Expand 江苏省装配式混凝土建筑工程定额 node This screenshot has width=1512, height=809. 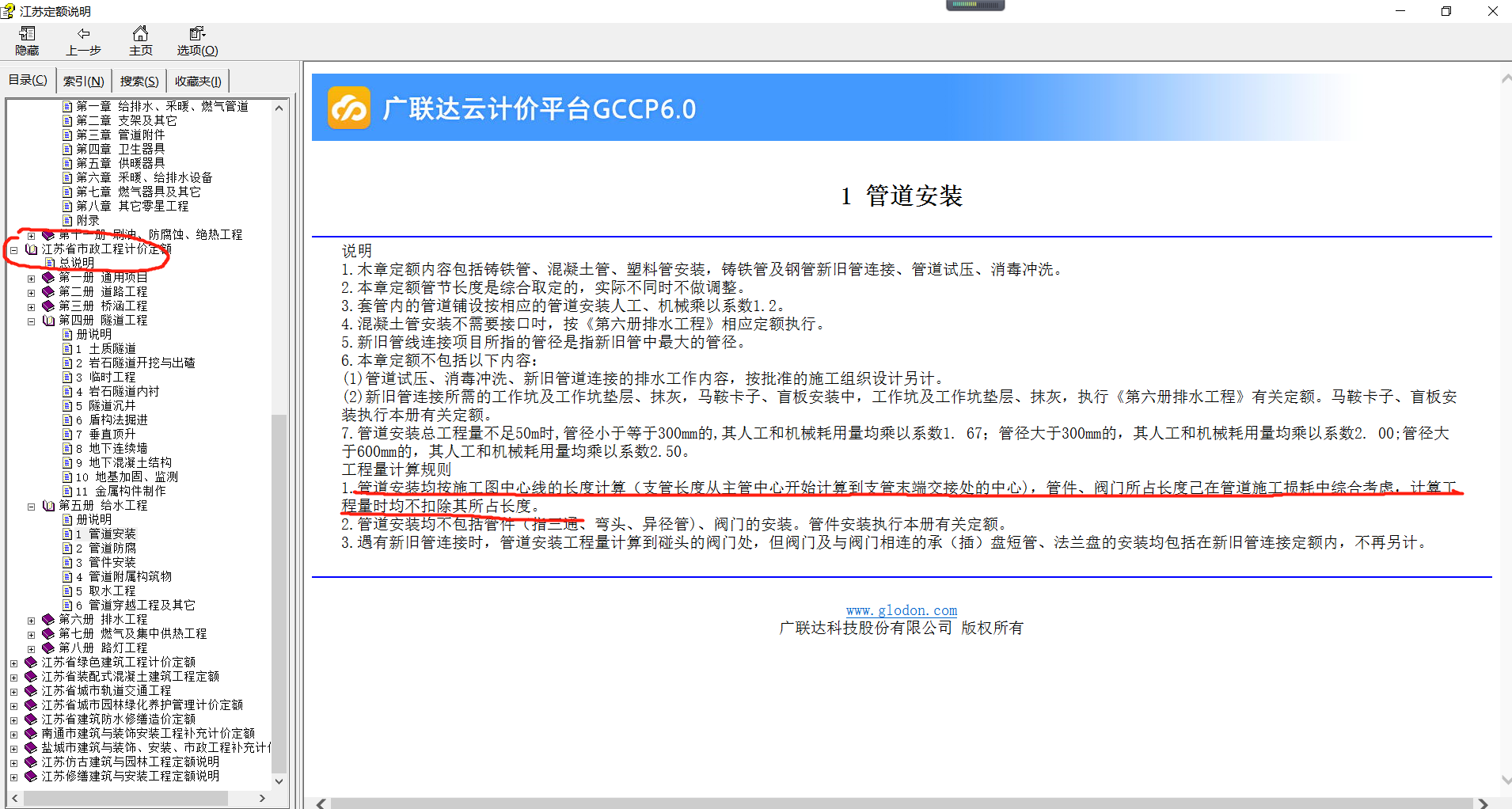click(13, 678)
